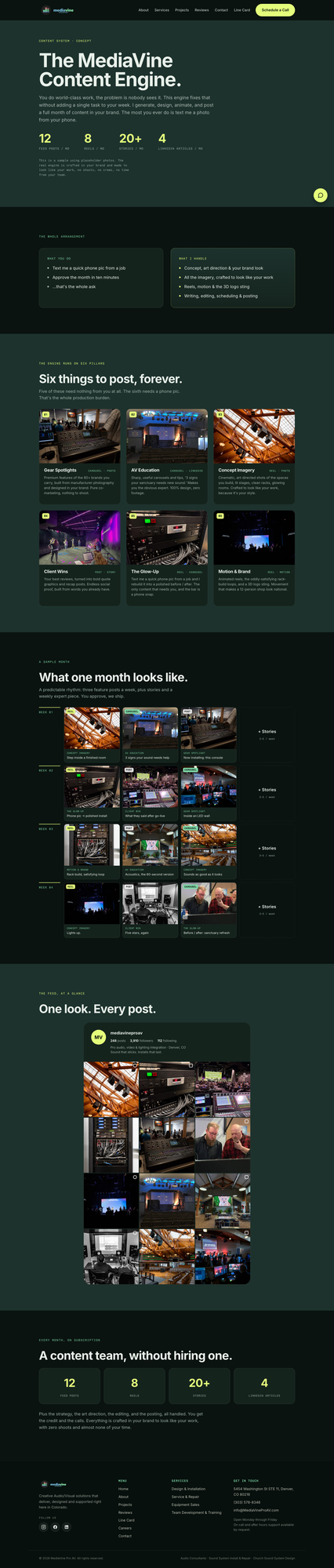Click the MV profile avatar circle

98,1037
